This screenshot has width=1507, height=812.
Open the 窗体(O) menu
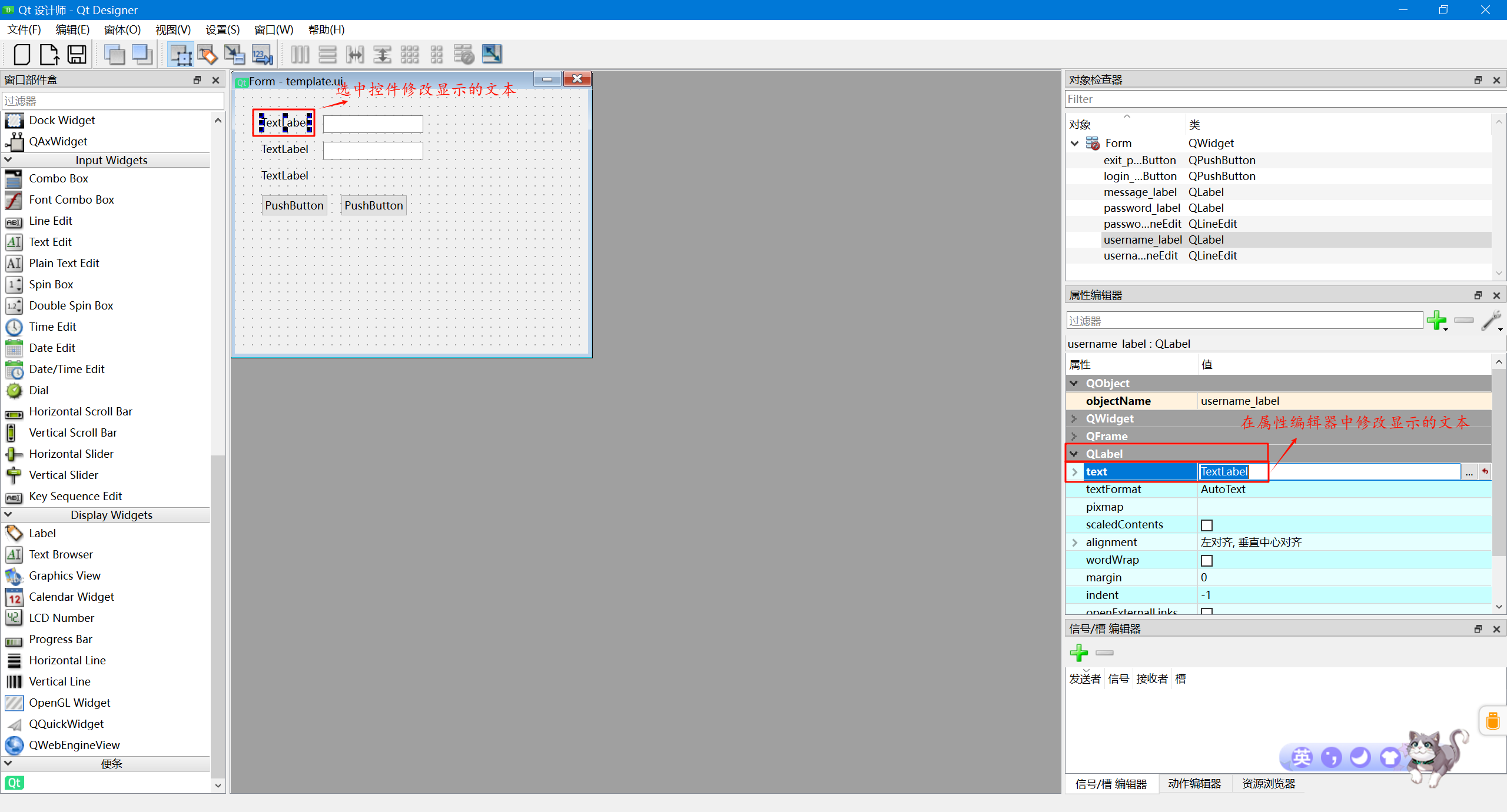(x=122, y=29)
